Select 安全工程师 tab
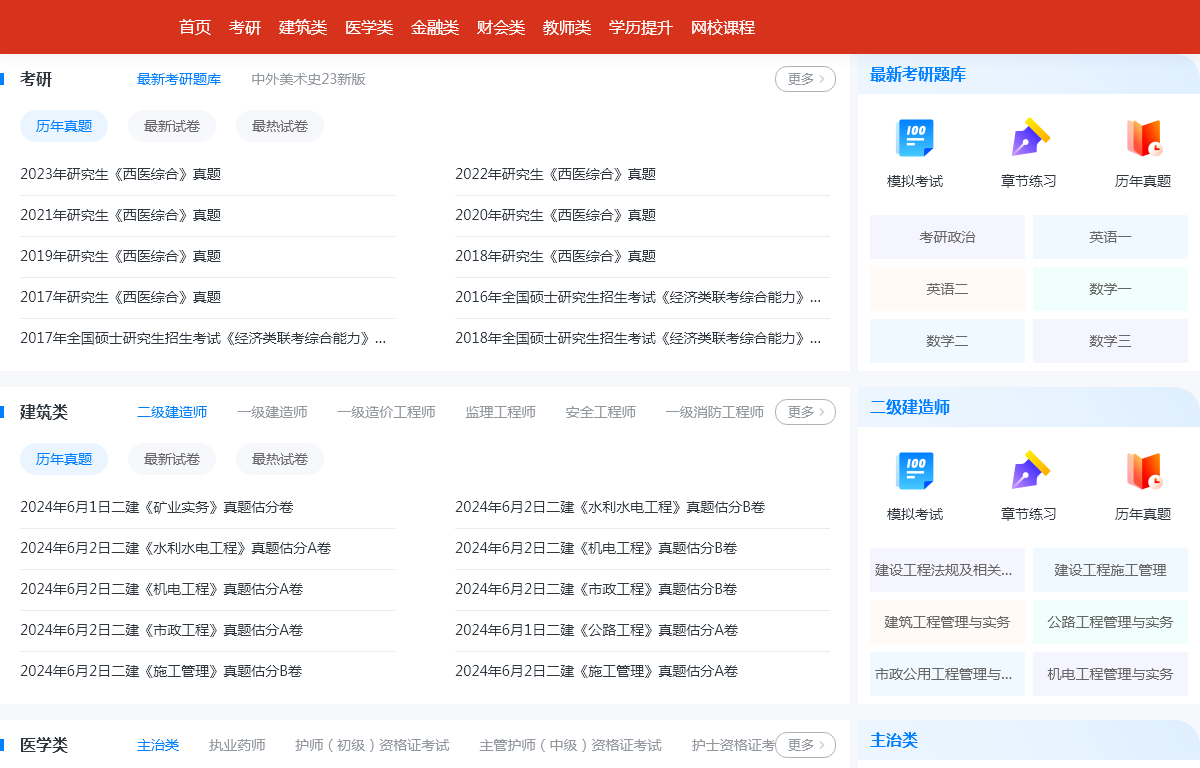This screenshot has height=768, width=1200. [600, 412]
